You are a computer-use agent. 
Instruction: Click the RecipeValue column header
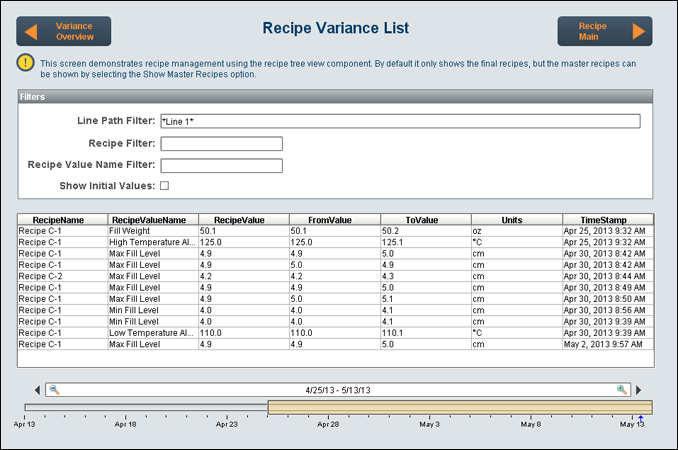click(243, 219)
